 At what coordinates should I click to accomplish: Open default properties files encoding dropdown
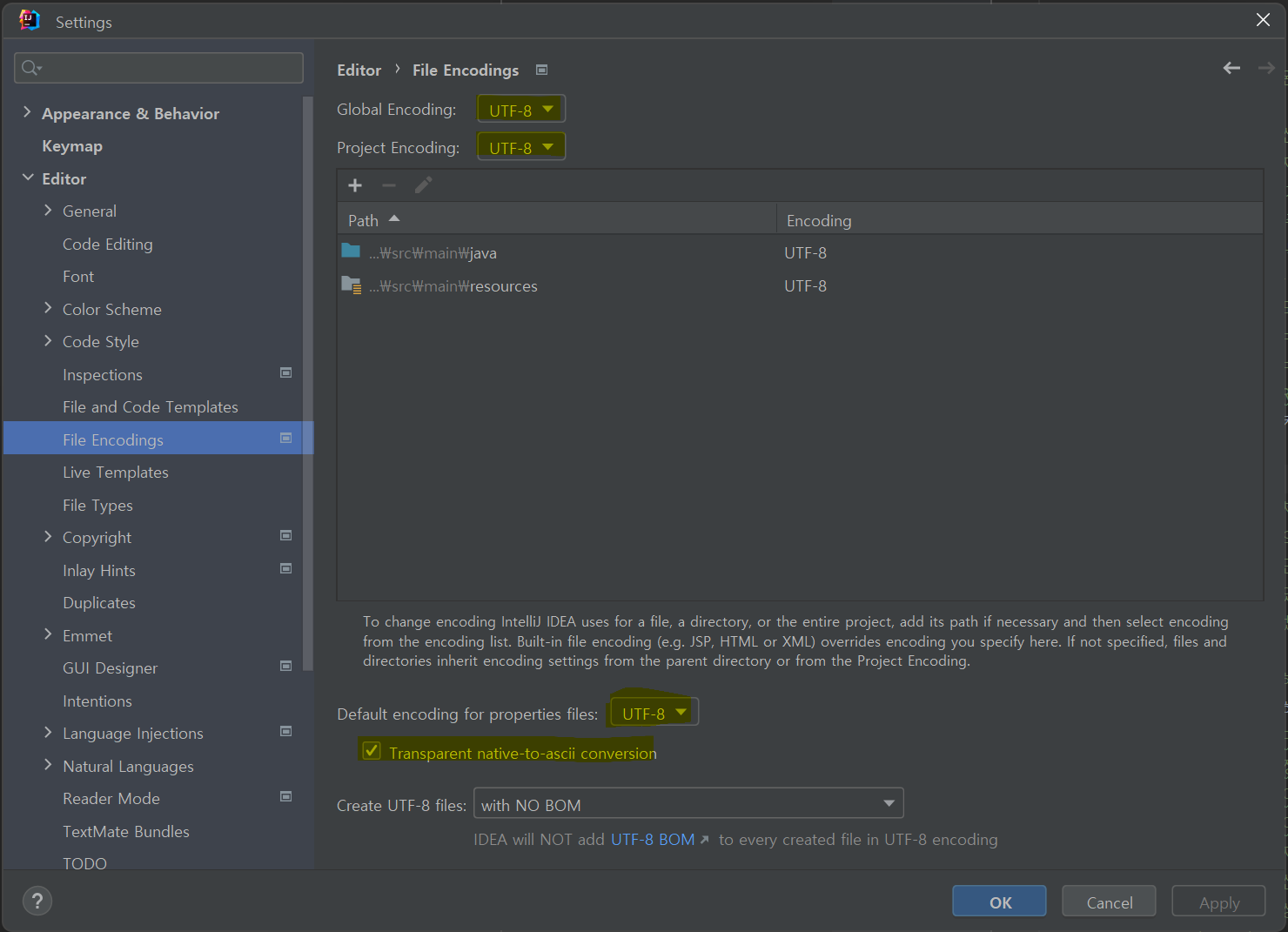654,713
